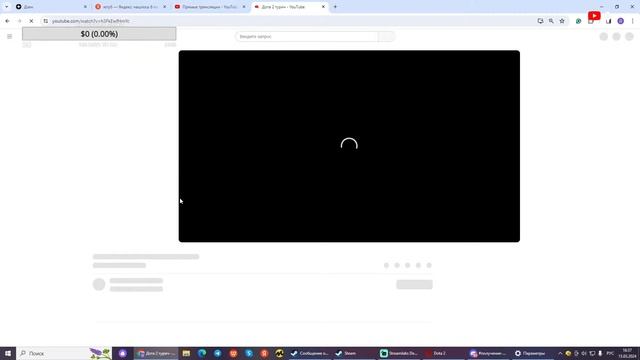Open the YouTube hamburger guide menu
Image resolution: width=640 pixels, height=360 pixels.
[9, 36]
